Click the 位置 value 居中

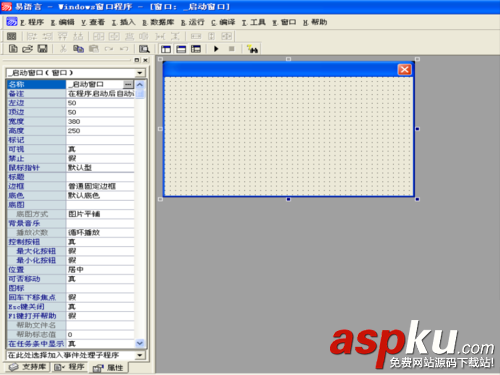click(76, 269)
